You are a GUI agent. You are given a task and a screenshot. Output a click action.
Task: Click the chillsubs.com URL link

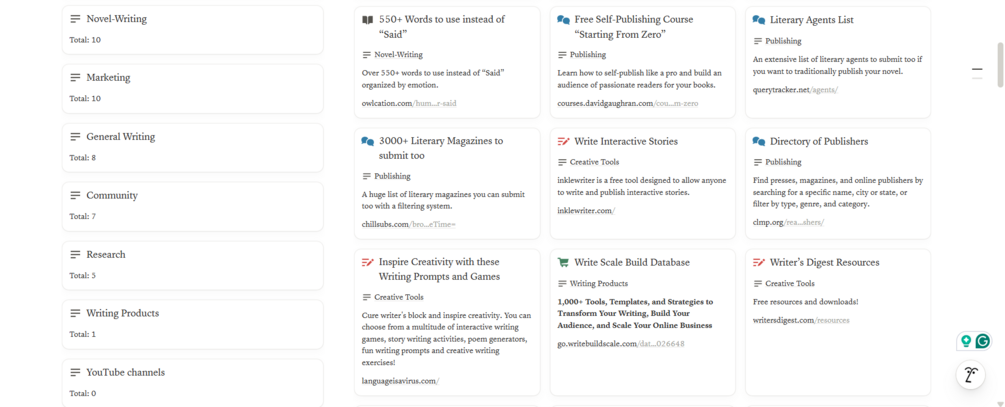[x=408, y=224]
